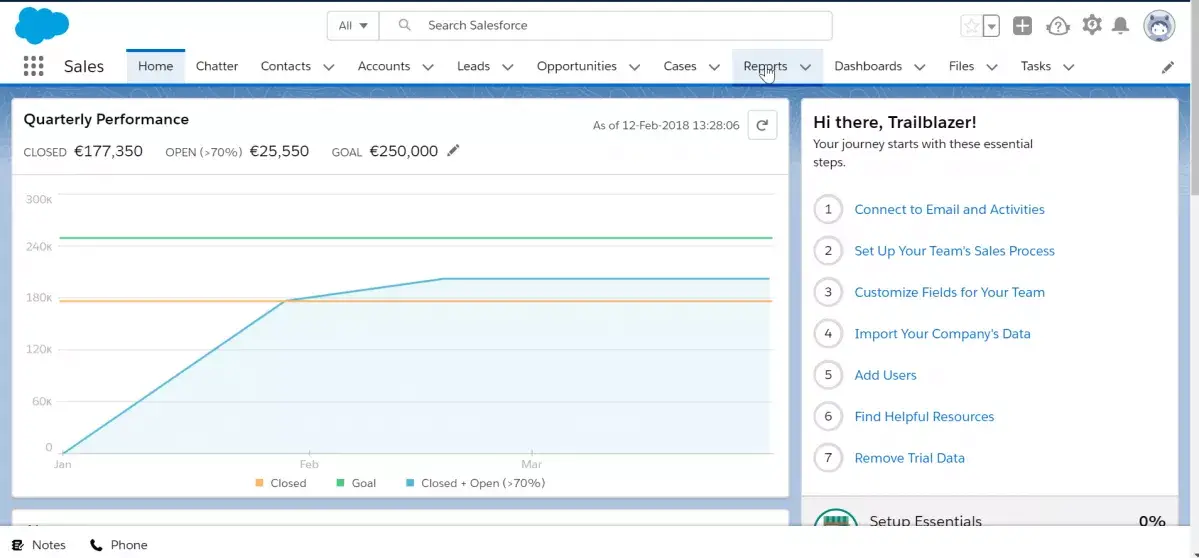Click the search magnifier icon
1199x558 pixels.
click(405, 25)
